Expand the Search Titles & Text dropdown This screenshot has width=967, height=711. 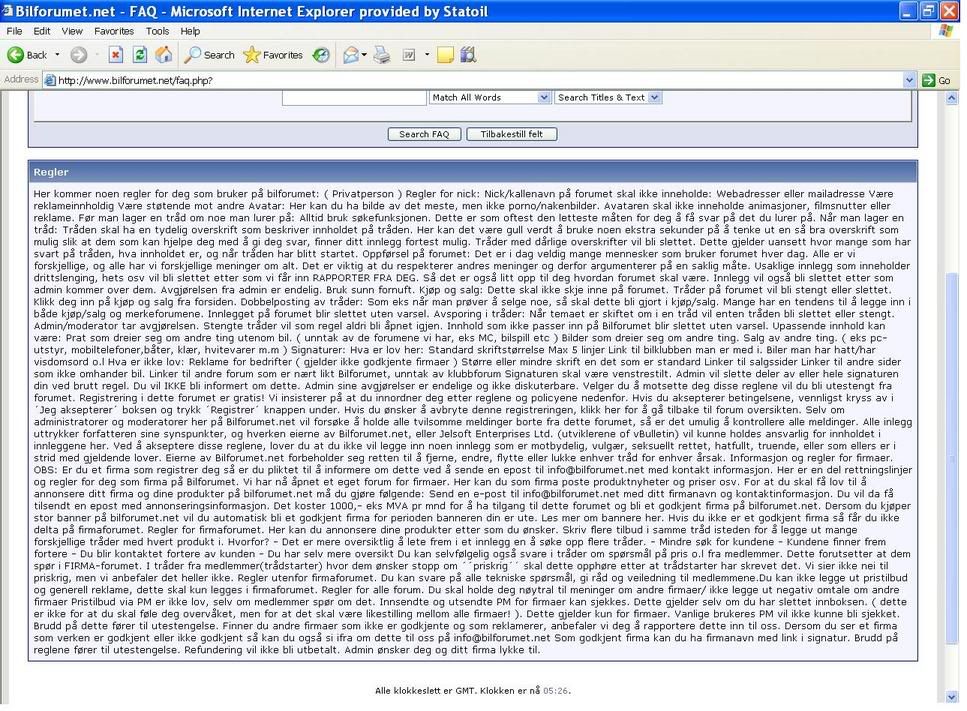(x=654, y=97)
